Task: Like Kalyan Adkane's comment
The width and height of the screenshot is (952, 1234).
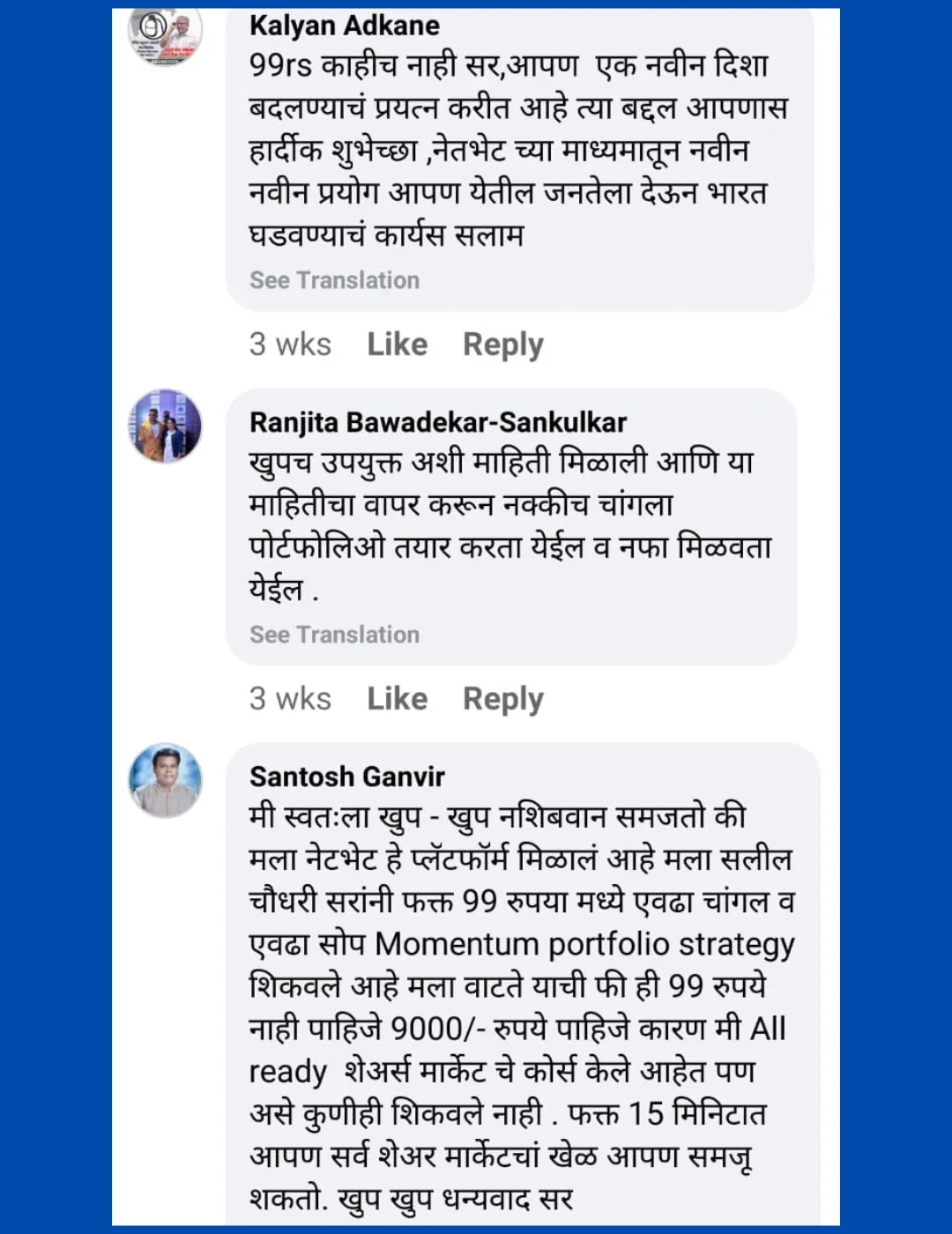Action: [x=397, y=344]
